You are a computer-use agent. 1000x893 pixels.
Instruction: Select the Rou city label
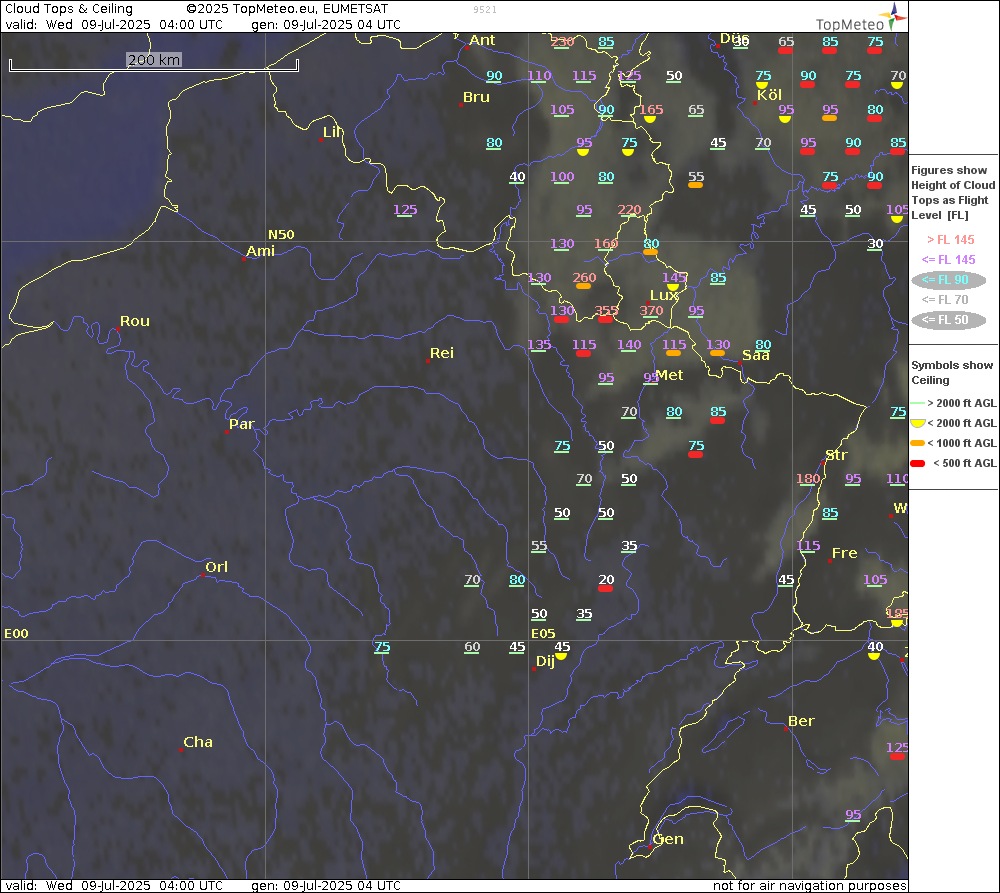pyautogui.click(x=135, y=321)
